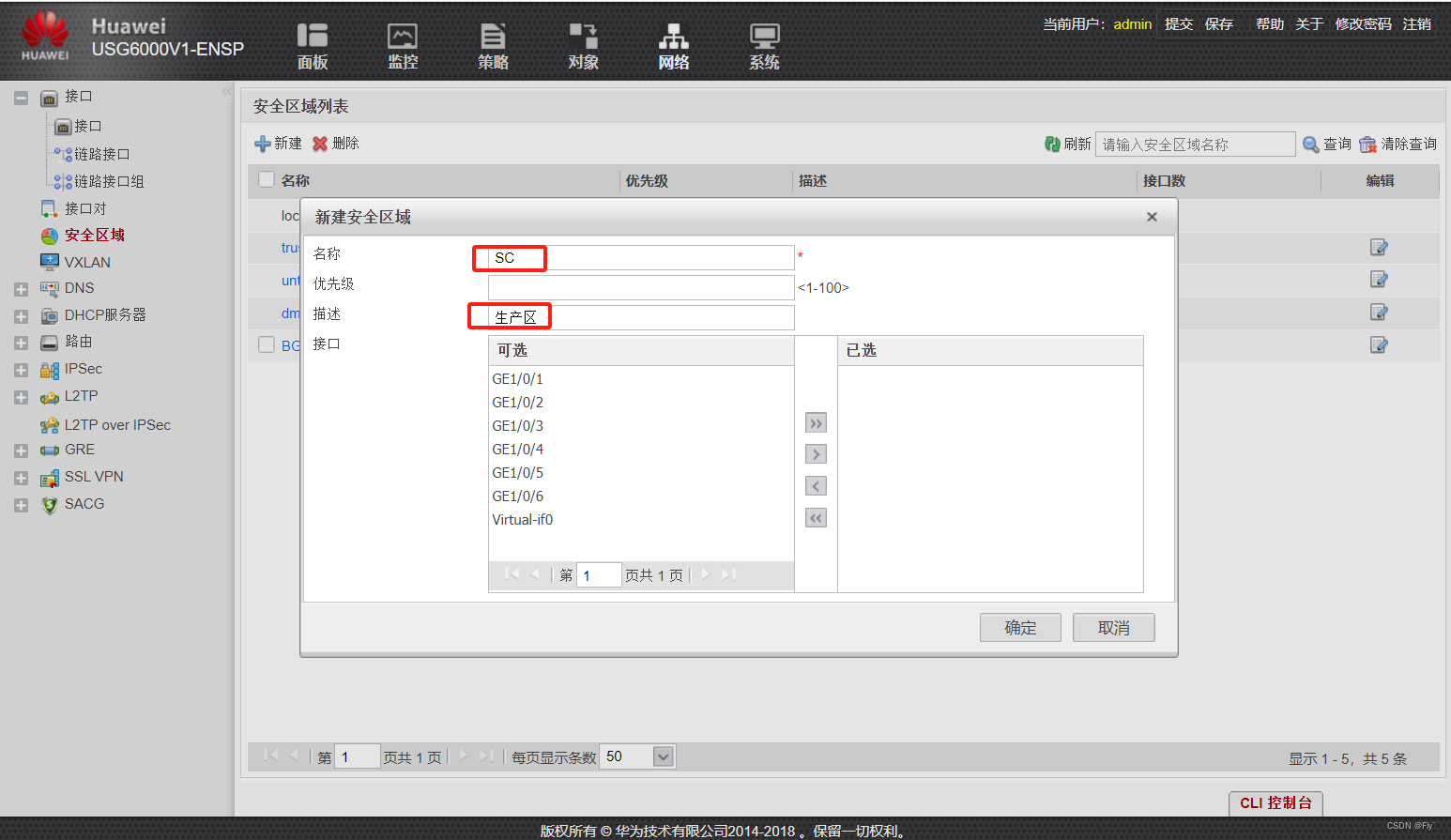Switch to the 策略 policy tab

coord(493,46)
